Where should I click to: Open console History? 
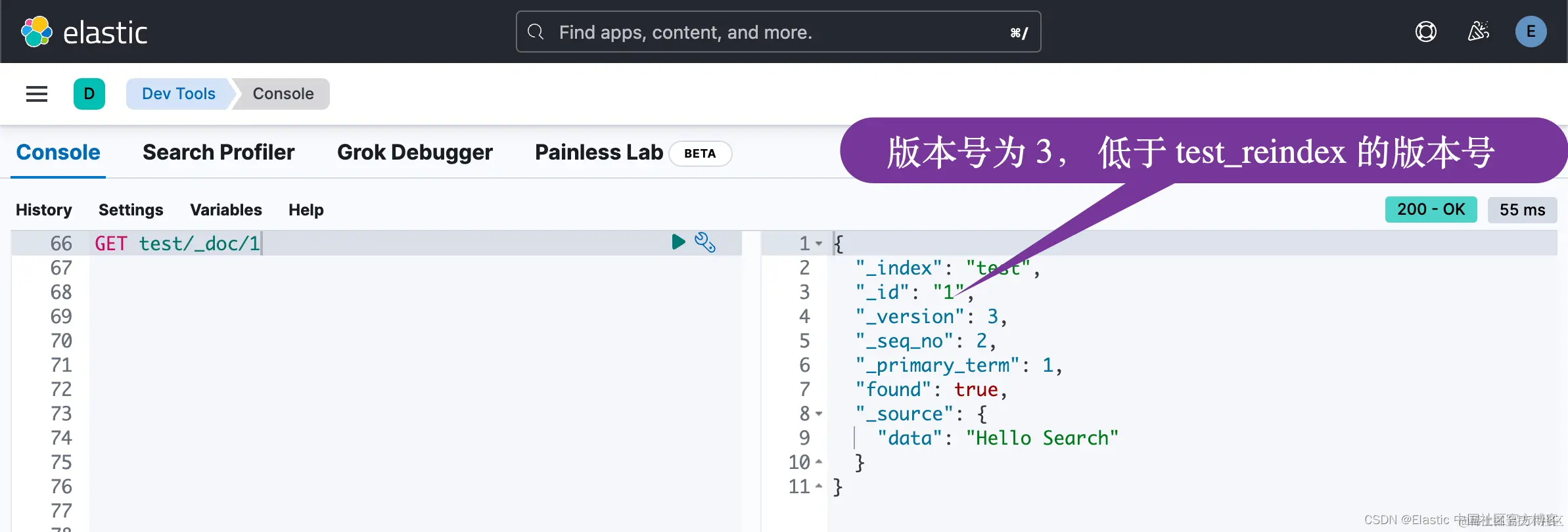pos(43,210)
